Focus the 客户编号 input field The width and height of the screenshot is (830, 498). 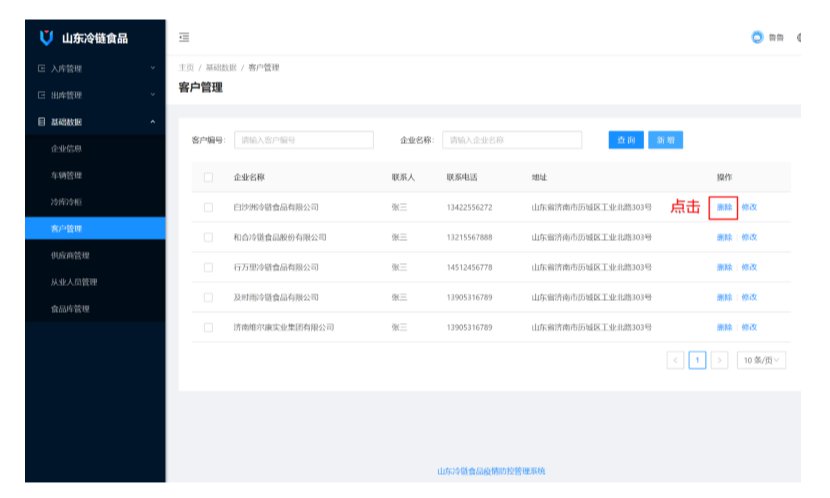click(303, 140)
